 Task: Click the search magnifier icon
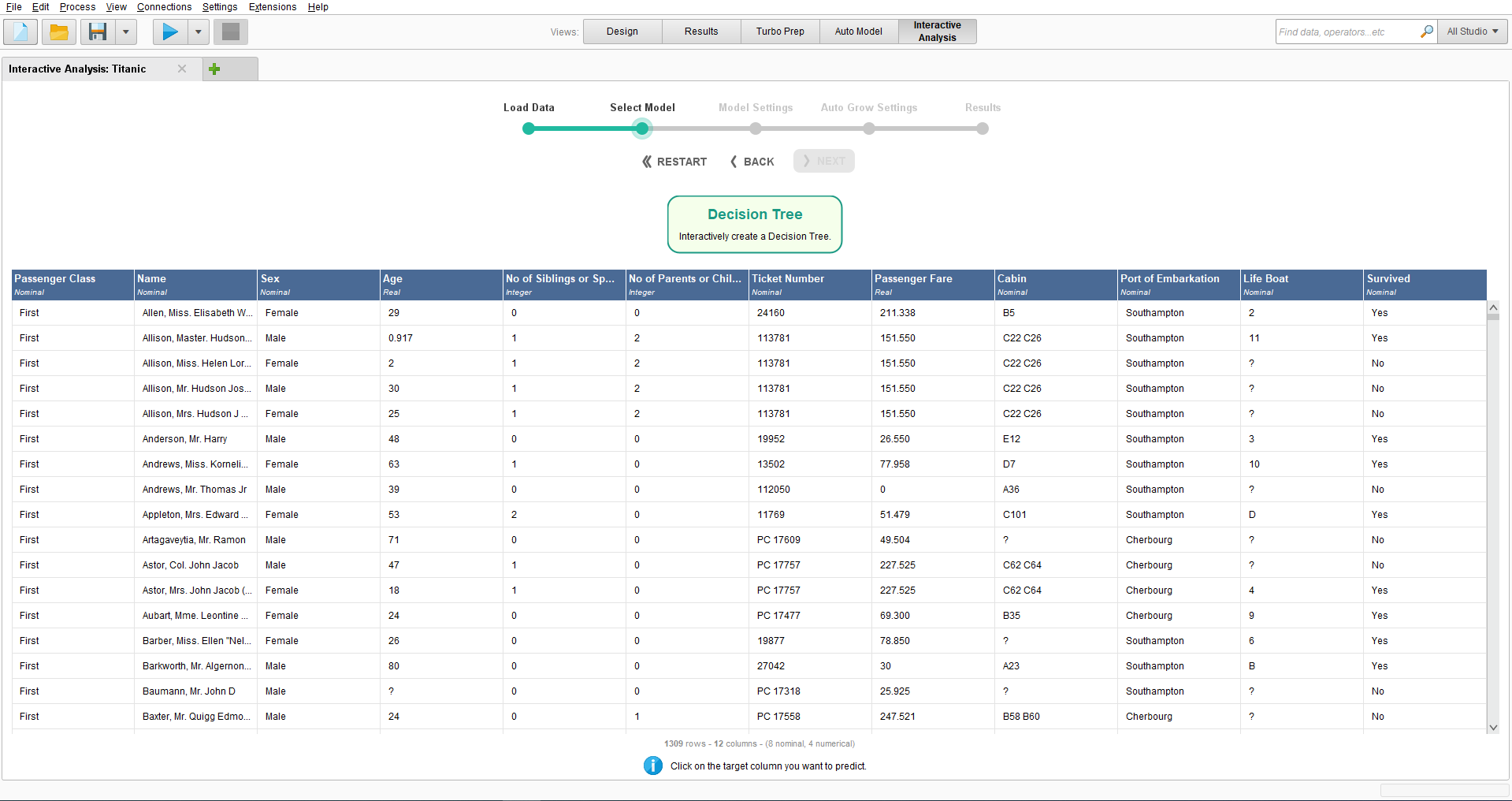[x=1426, y=32]
